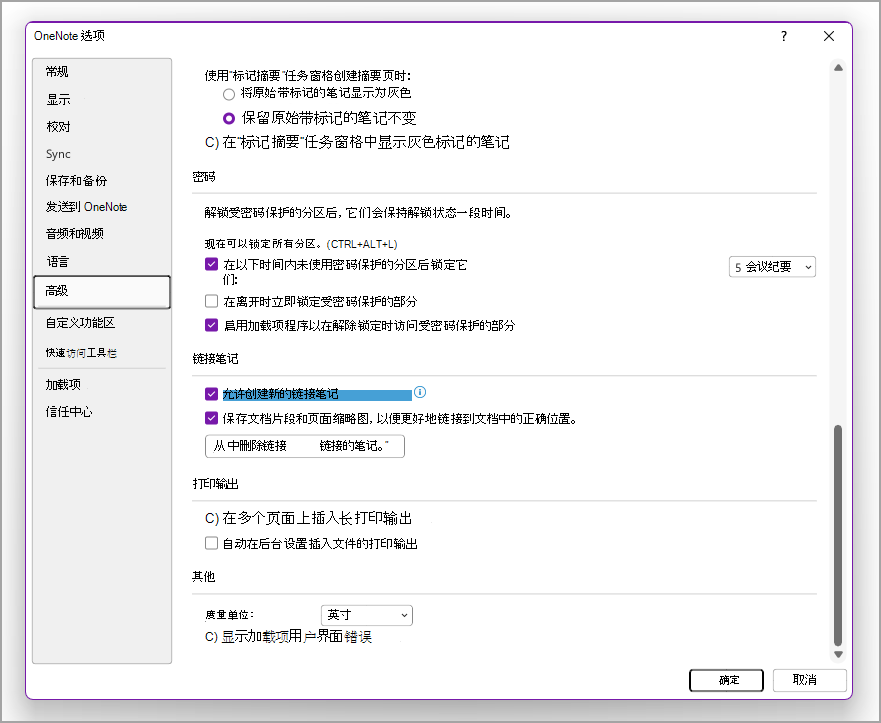Switch to the 显示 category

click(102, 99)
